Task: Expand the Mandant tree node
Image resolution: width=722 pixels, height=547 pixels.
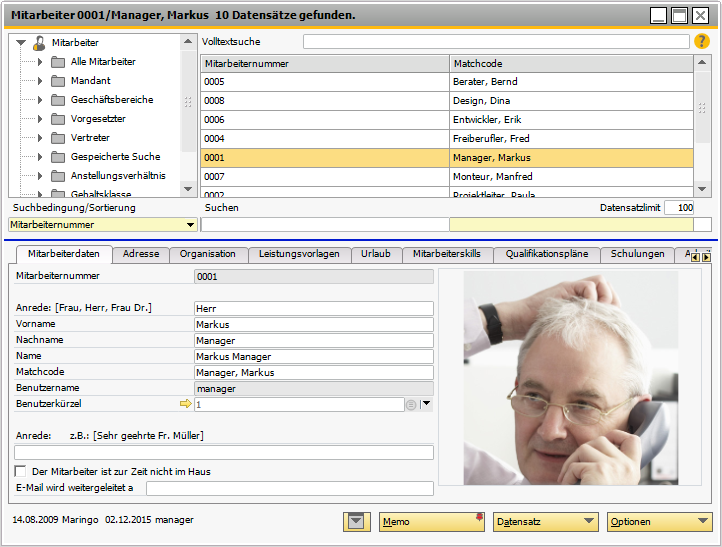Action: pos(40,81)
